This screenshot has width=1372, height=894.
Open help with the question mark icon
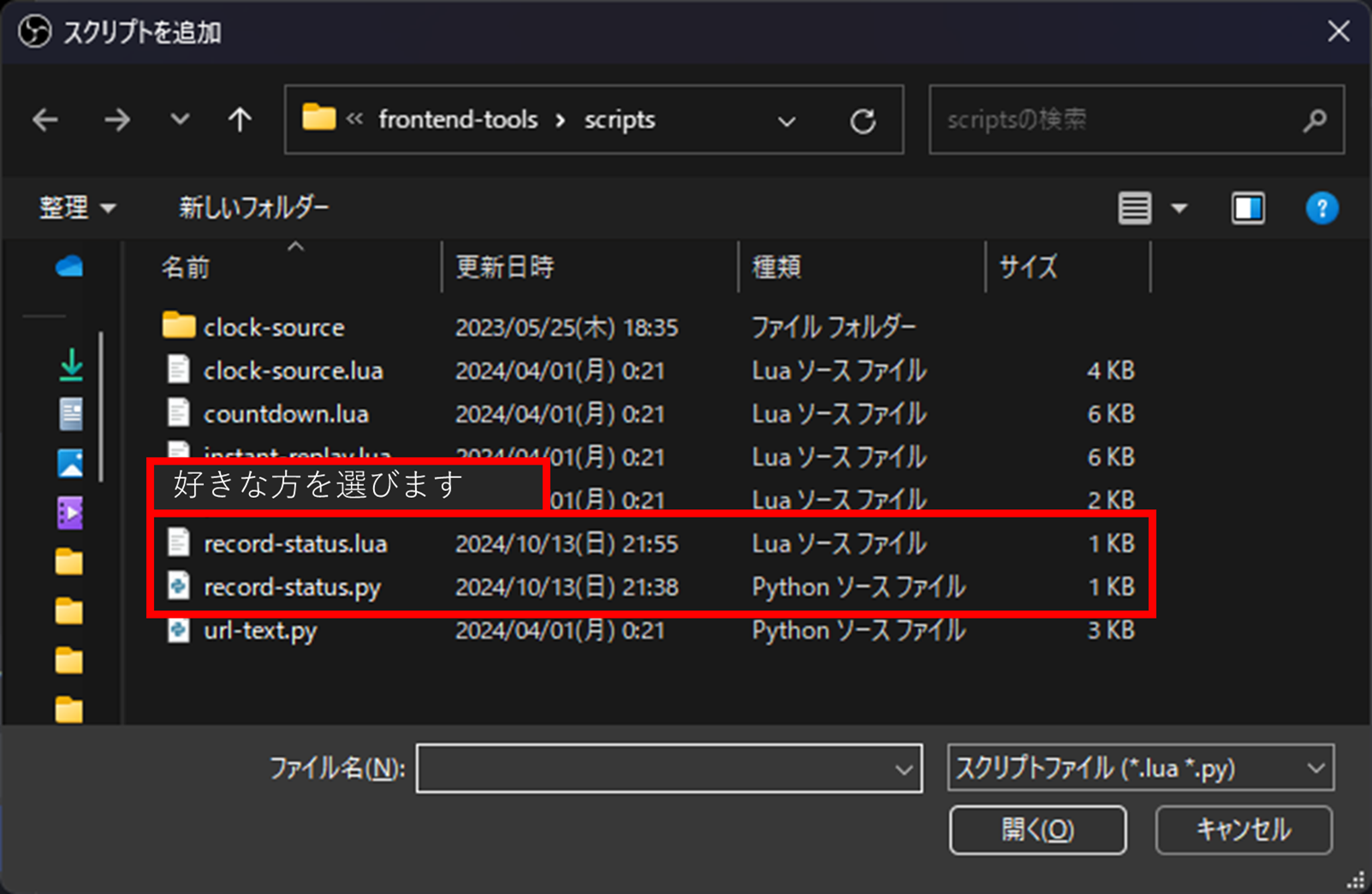(1322, 208)
